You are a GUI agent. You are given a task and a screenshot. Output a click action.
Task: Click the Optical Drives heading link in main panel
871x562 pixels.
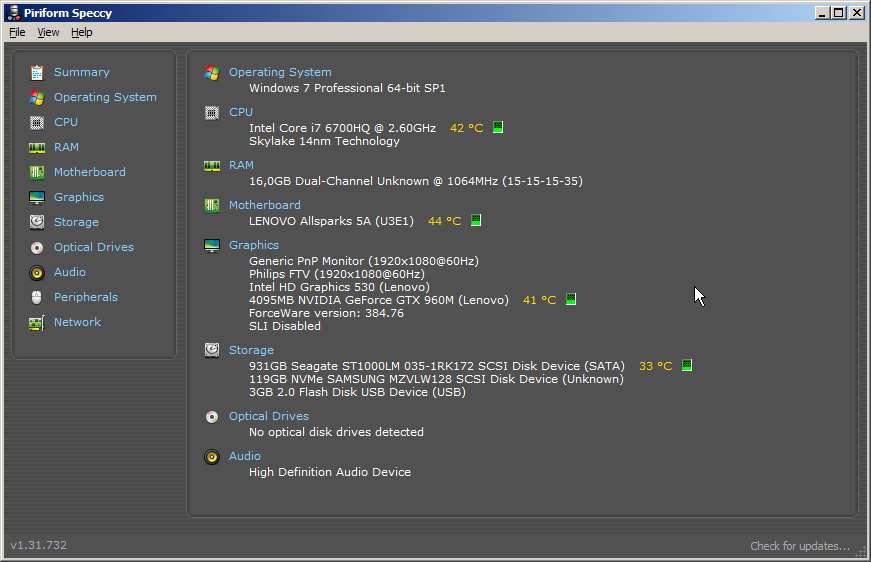269,416
